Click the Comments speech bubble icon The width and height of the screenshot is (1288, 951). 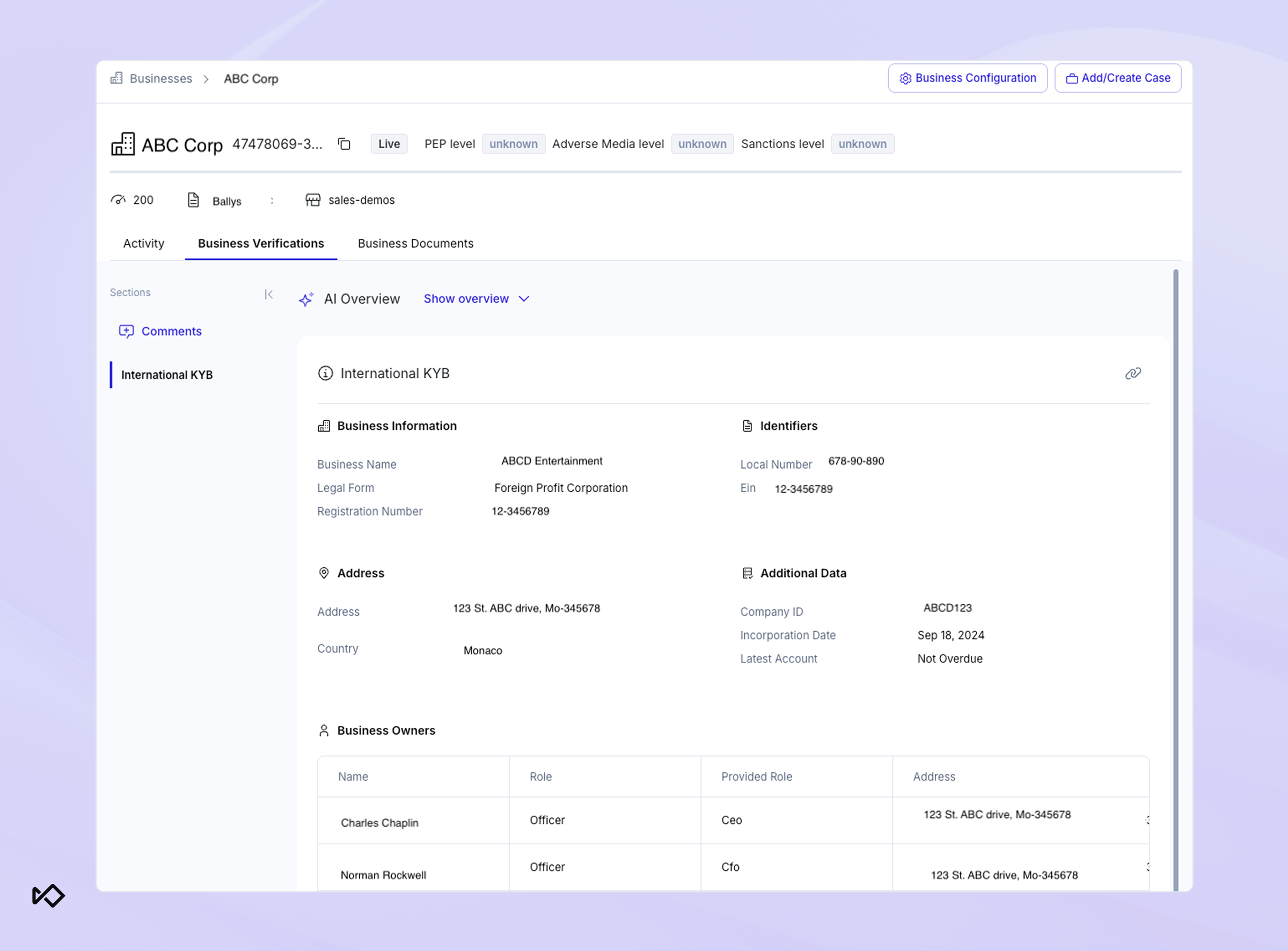pos(126,332)
